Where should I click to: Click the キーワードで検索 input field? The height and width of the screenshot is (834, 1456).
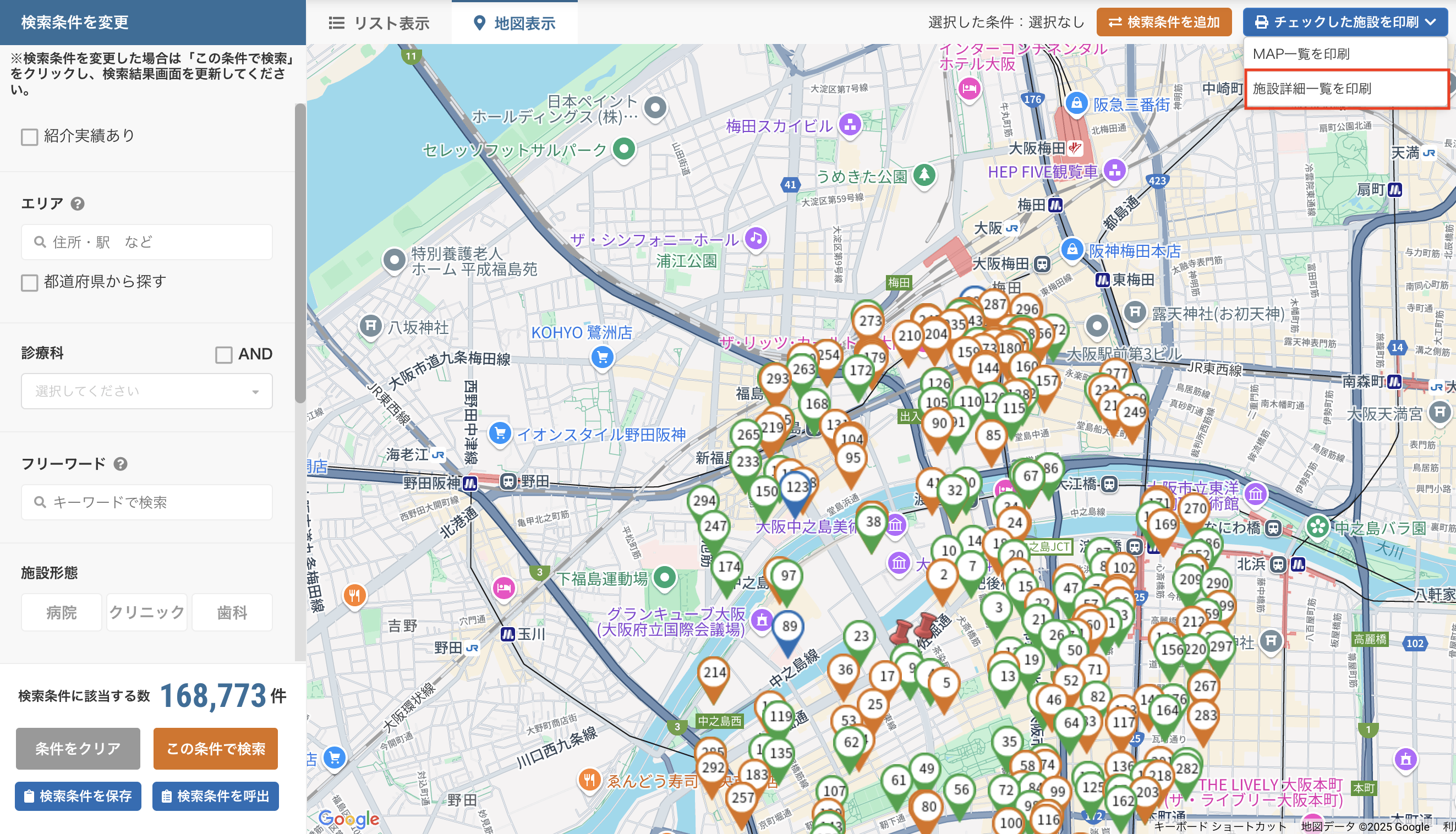pyautogui.click(x=146, y=502)
